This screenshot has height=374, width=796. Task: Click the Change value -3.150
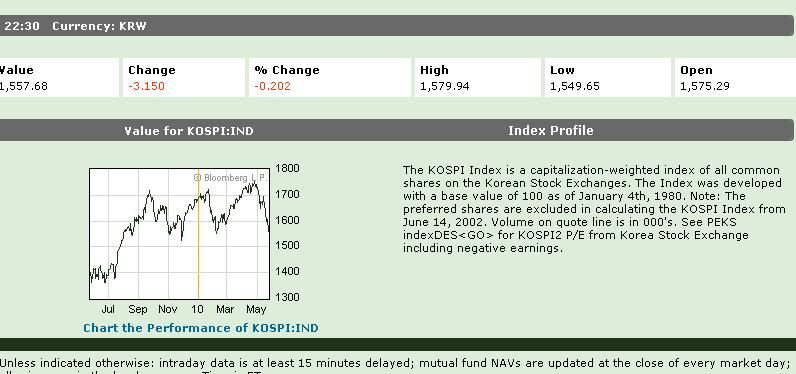point(147,86)
